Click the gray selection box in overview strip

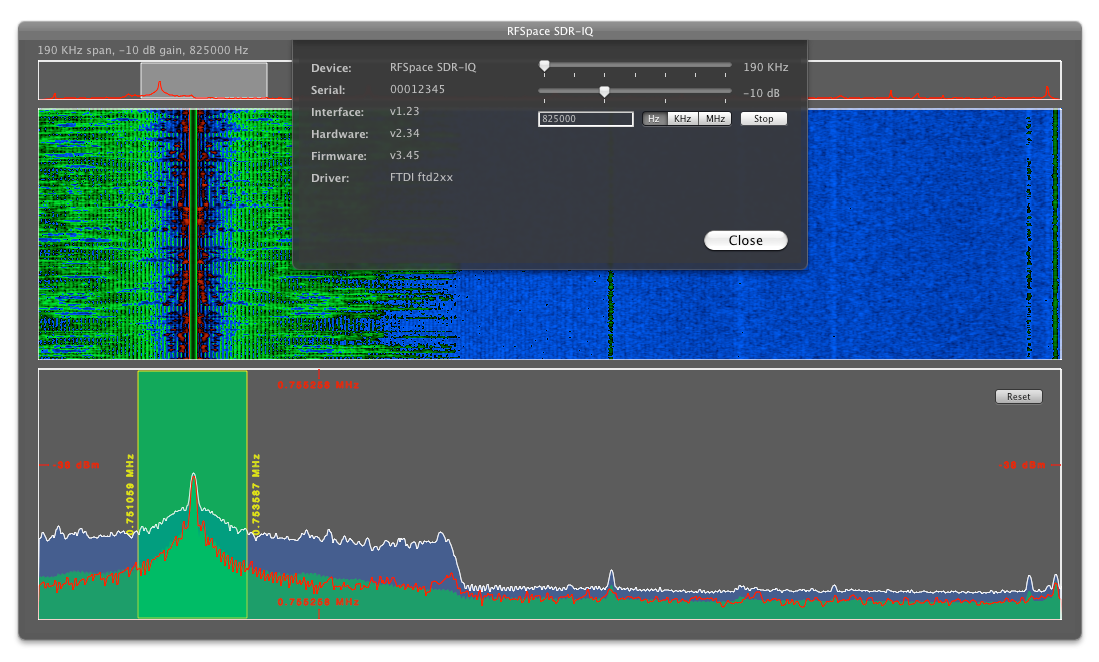204,80
